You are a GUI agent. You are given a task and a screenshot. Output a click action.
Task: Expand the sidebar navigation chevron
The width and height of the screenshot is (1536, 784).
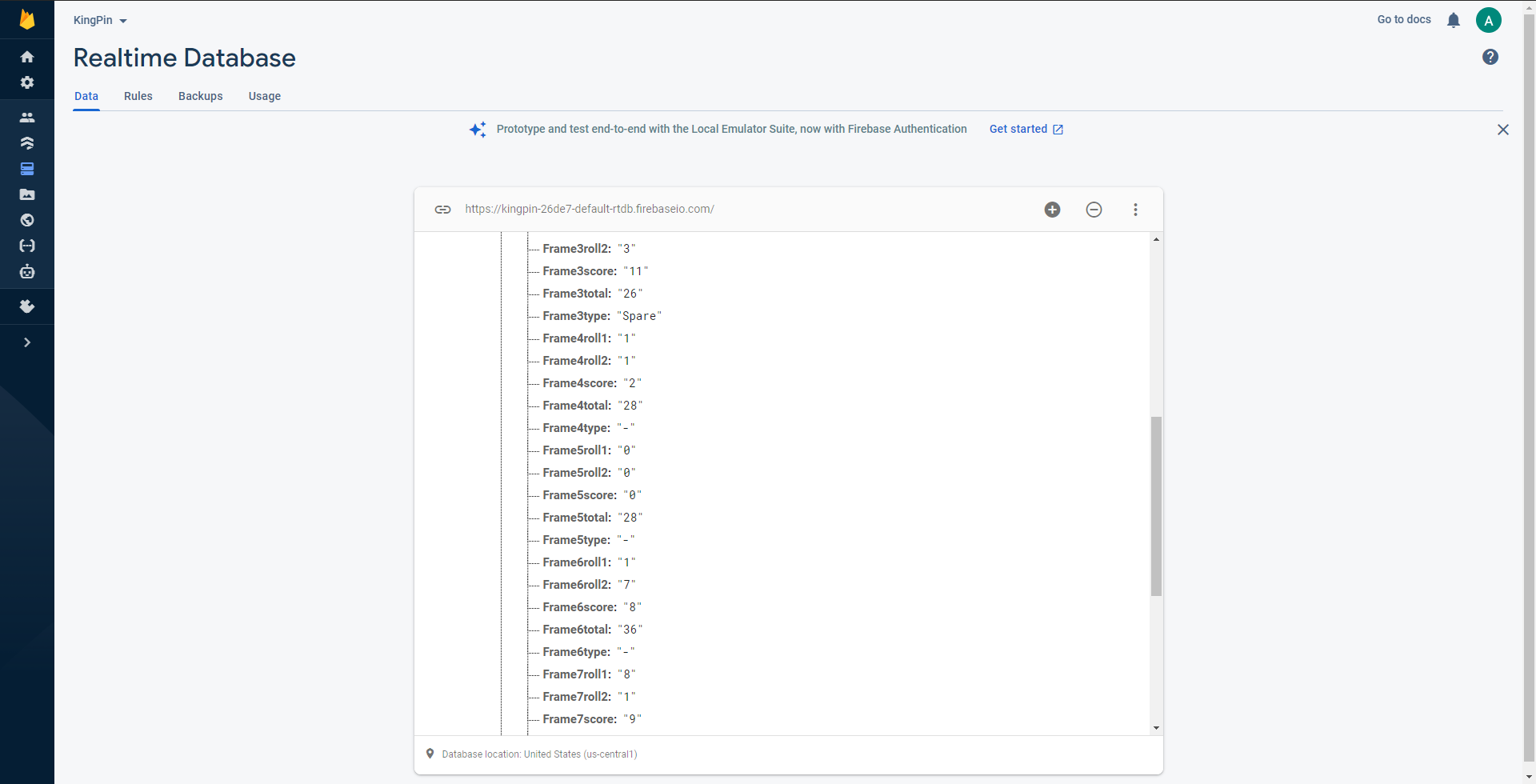27,342
